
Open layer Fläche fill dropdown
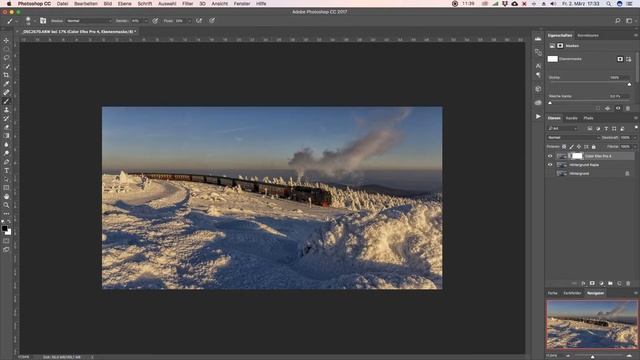[x=635, y=147]
